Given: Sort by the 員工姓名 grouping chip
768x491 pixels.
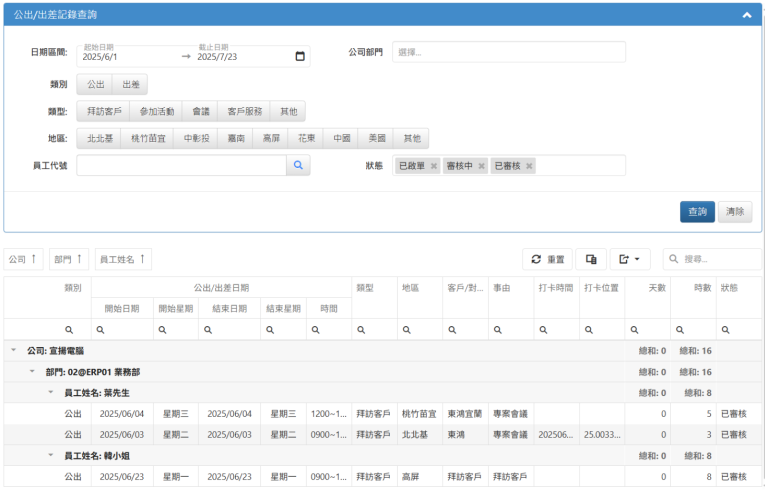Looking at the screenshot, I should click(123, 259).
